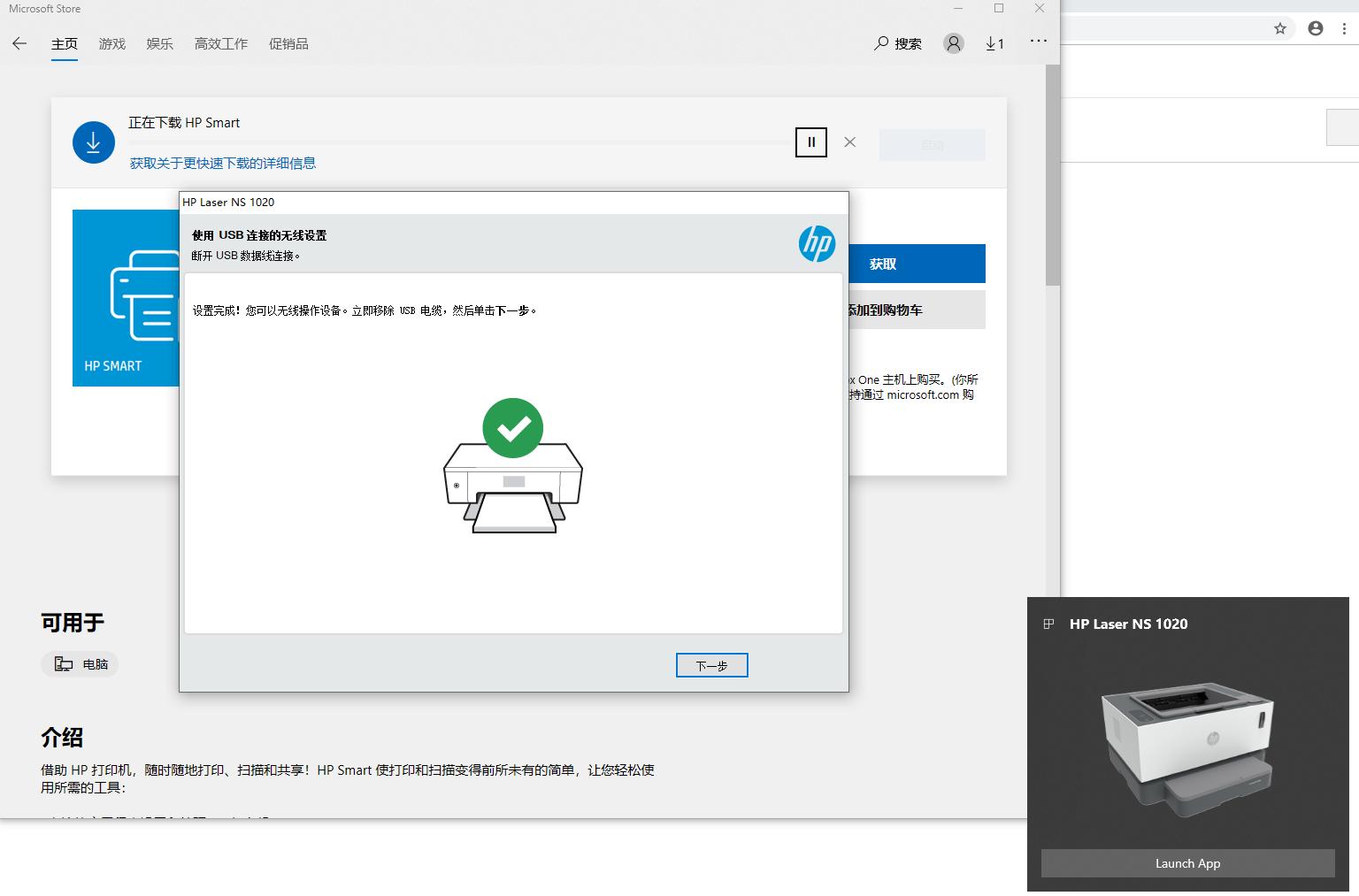Image resolution: width=1359 pixels, height=896 pixels.
Task: Switch to the 游戏 tab
Action: coord(111,43)
